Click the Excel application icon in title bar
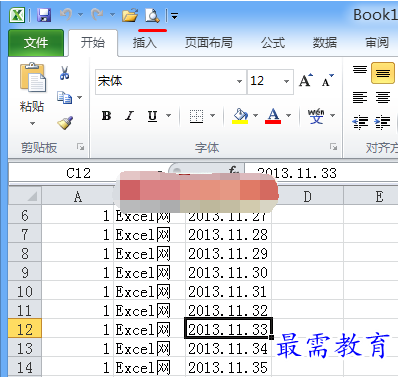 [17, 15]
